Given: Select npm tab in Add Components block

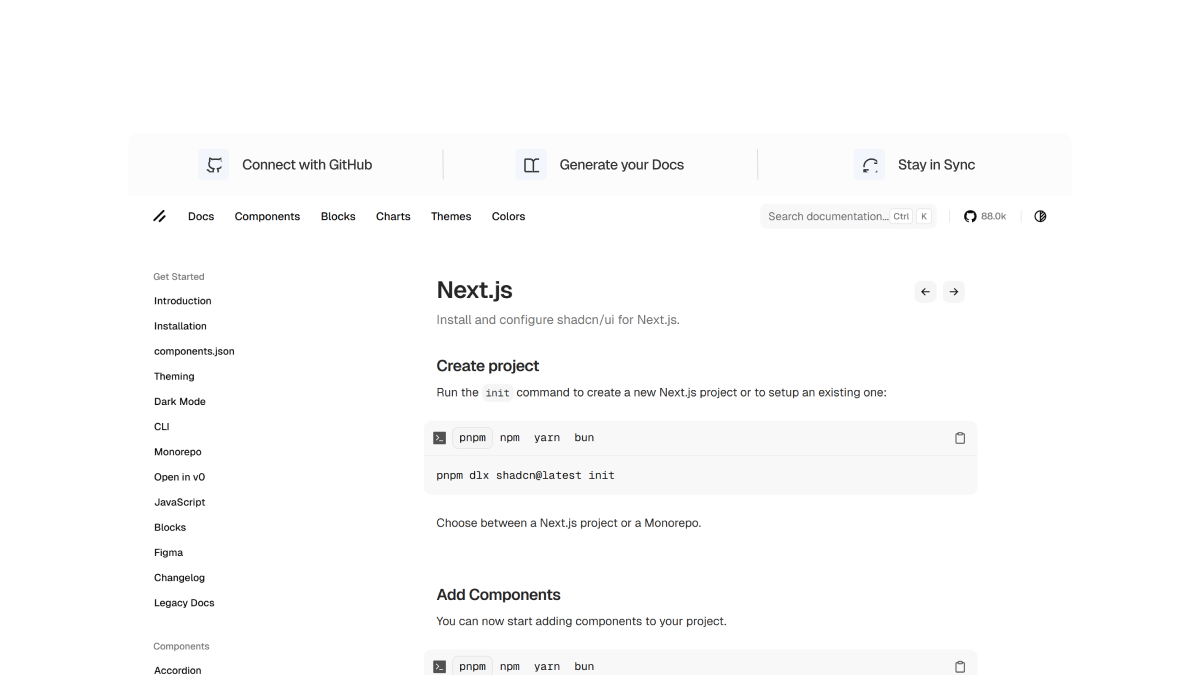Looking at the screenshot, I should [510, 667].
